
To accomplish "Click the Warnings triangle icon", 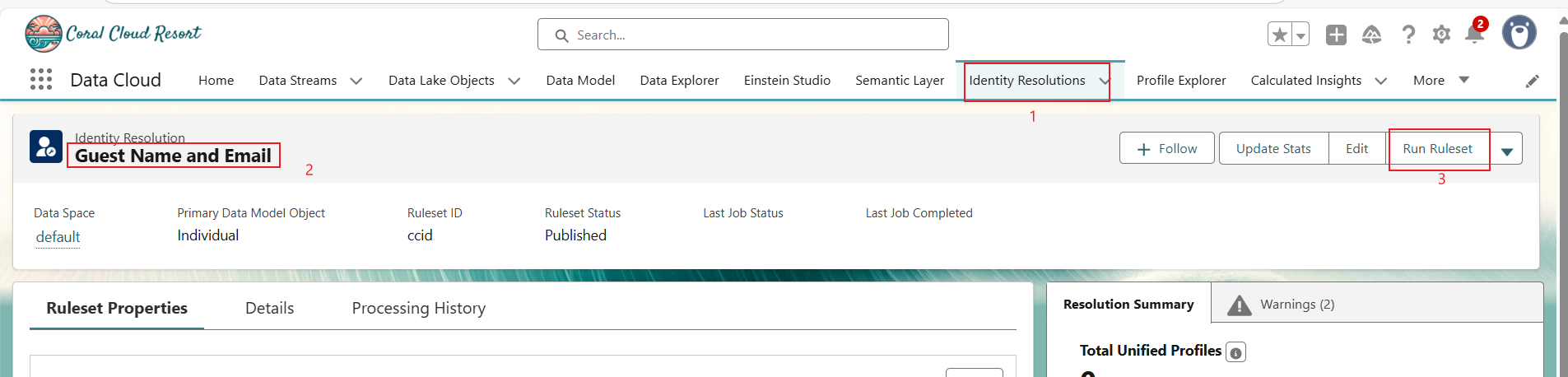I will [x=1239, y=305].
